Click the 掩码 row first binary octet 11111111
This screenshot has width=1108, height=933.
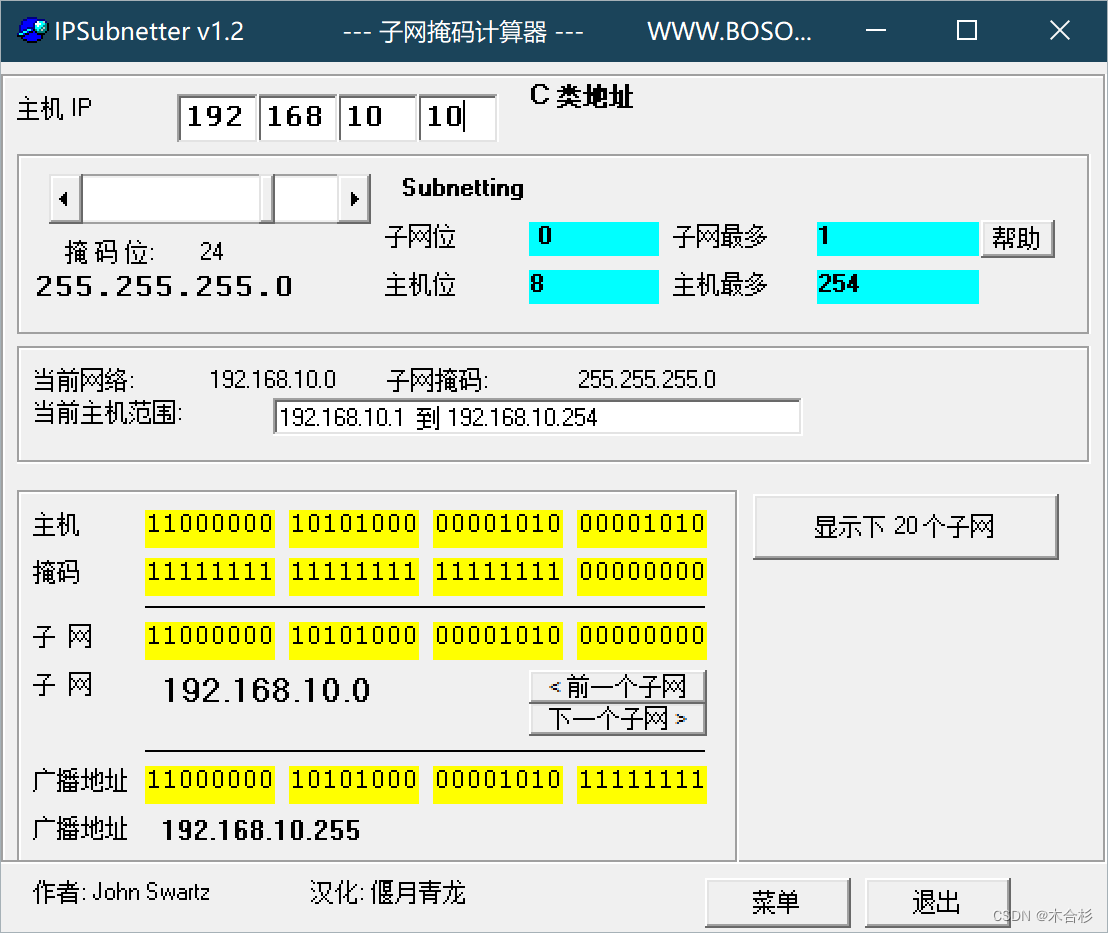coord(210,576)
